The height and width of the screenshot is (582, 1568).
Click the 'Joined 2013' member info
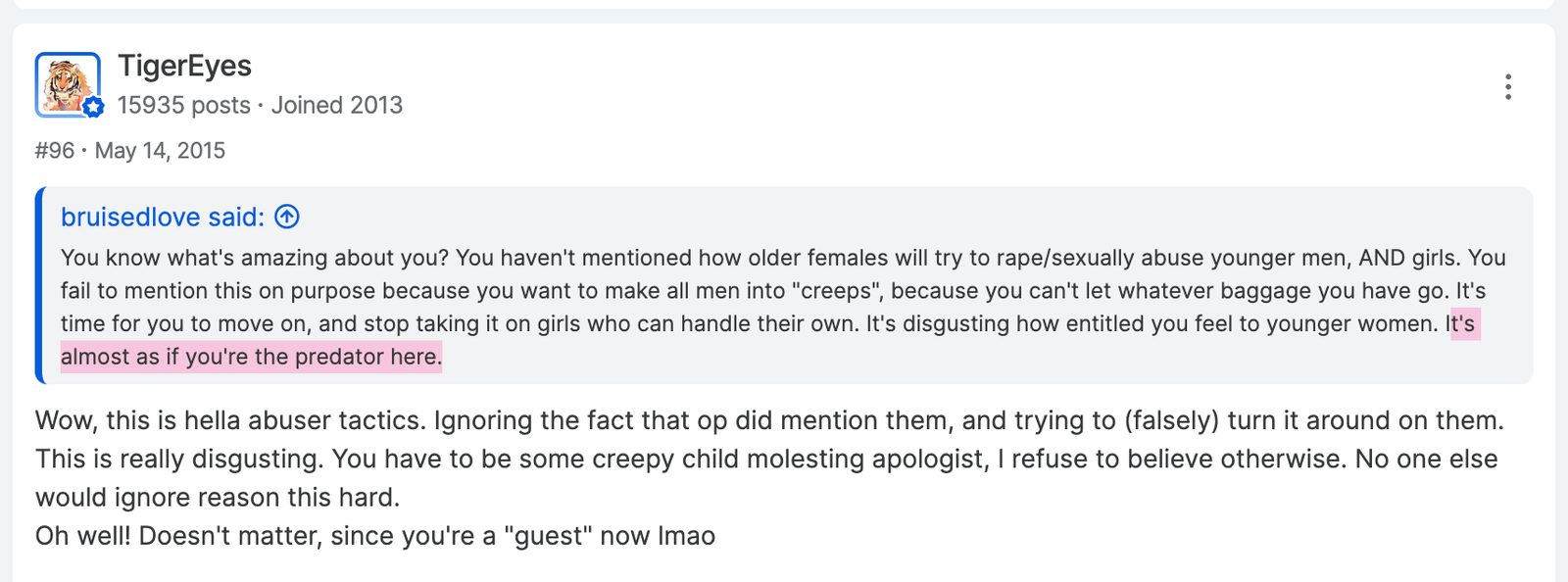coord(337,105)
